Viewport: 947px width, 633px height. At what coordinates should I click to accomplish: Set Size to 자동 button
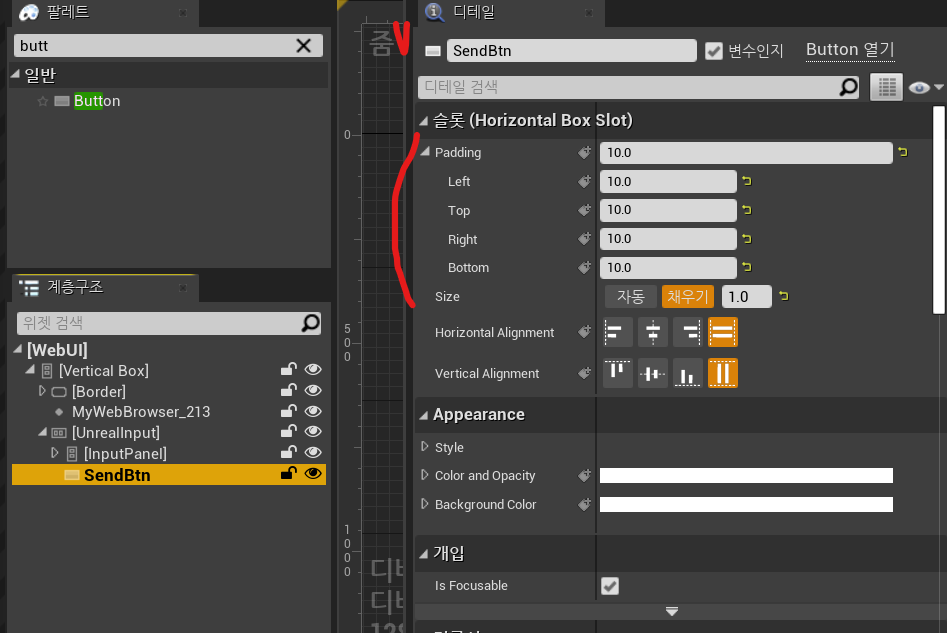click(x=630, y=296)
